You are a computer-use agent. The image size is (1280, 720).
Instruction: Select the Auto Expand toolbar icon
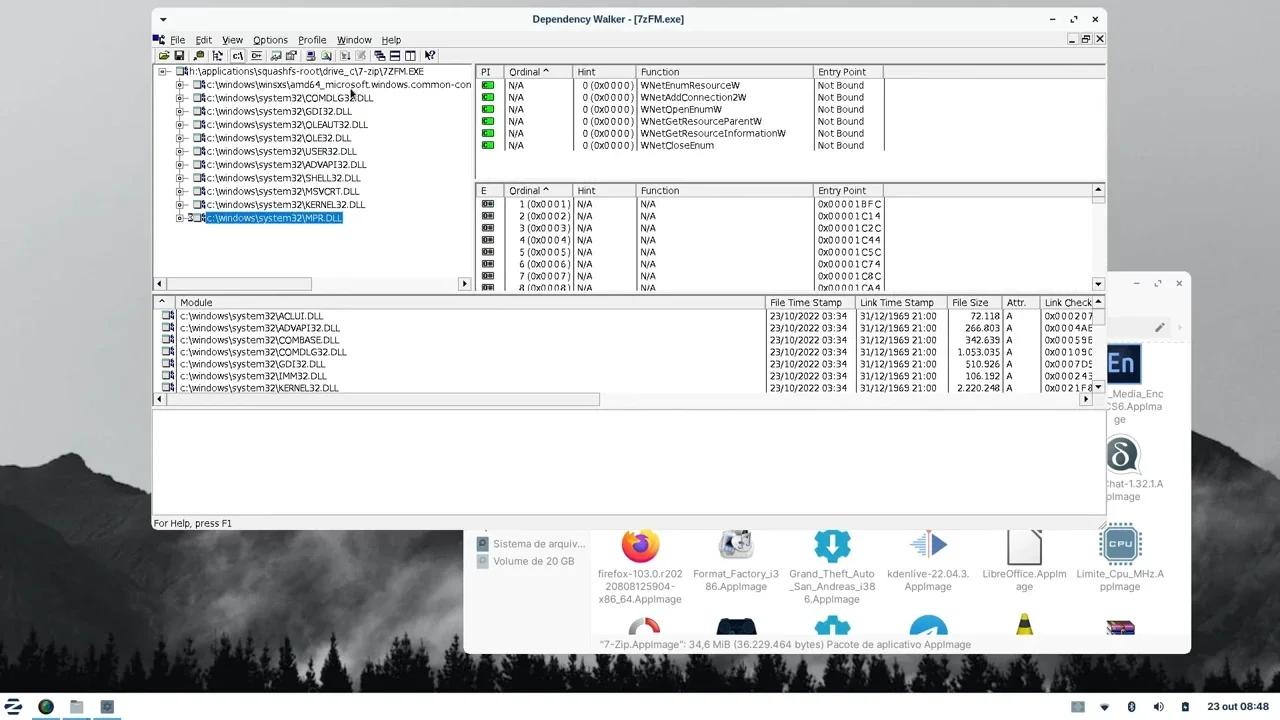pos(216,55)
